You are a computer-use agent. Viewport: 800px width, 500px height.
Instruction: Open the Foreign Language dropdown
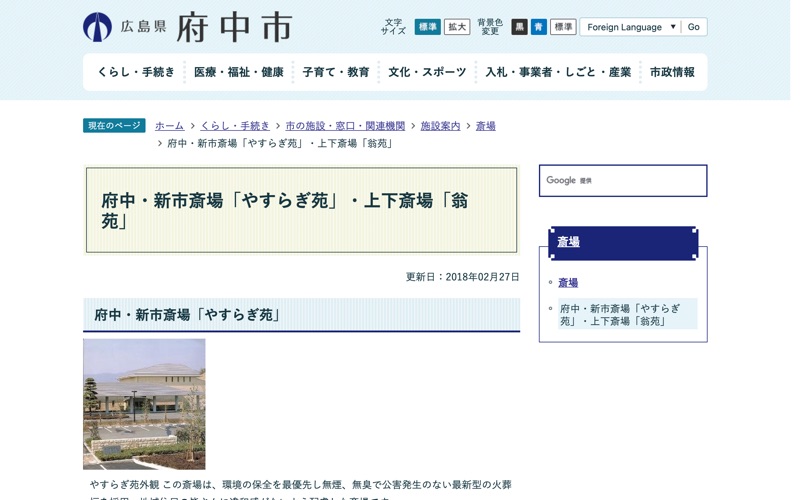630,27
